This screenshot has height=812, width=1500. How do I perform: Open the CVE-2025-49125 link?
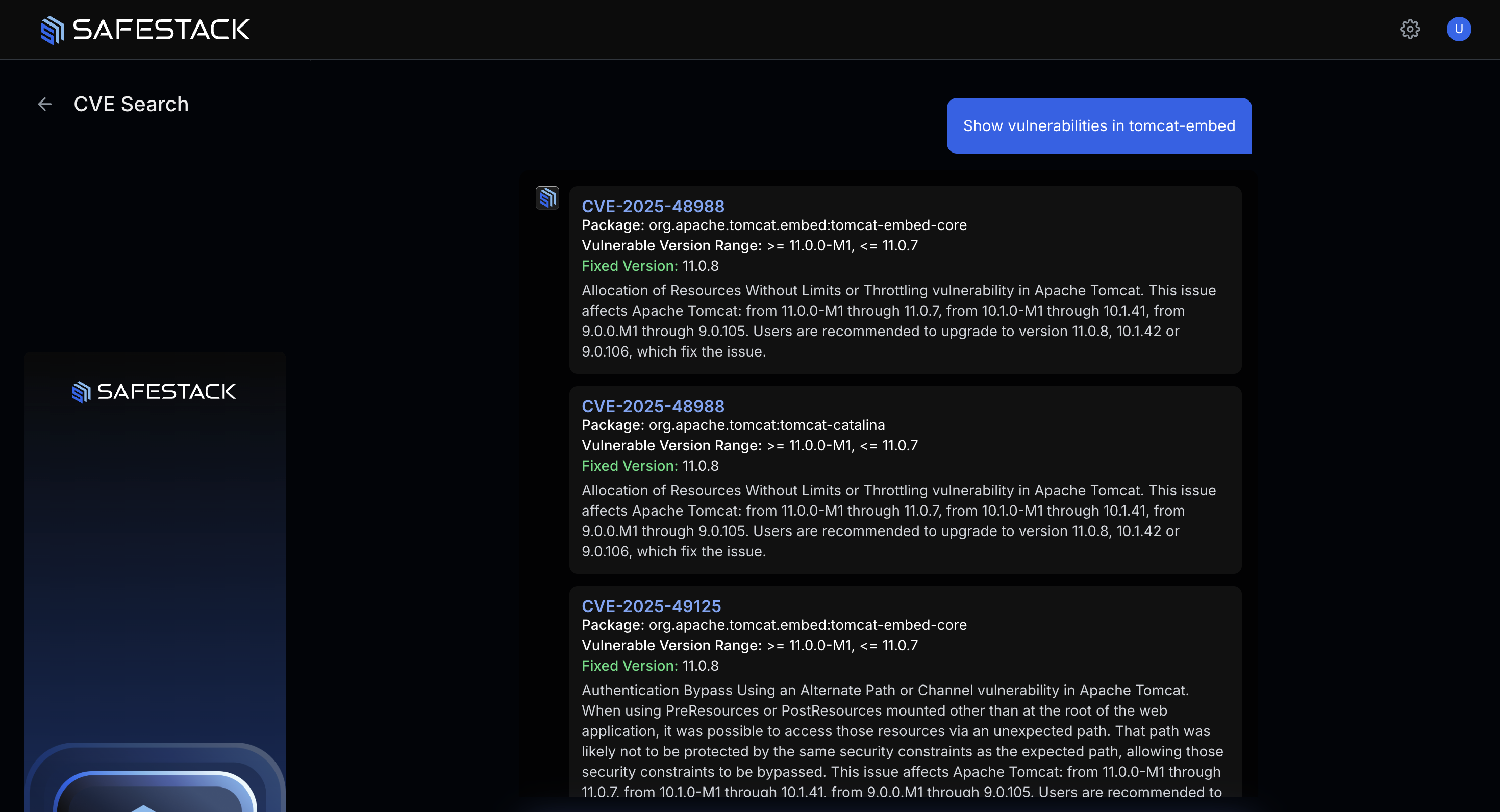(x=651, y=606)
